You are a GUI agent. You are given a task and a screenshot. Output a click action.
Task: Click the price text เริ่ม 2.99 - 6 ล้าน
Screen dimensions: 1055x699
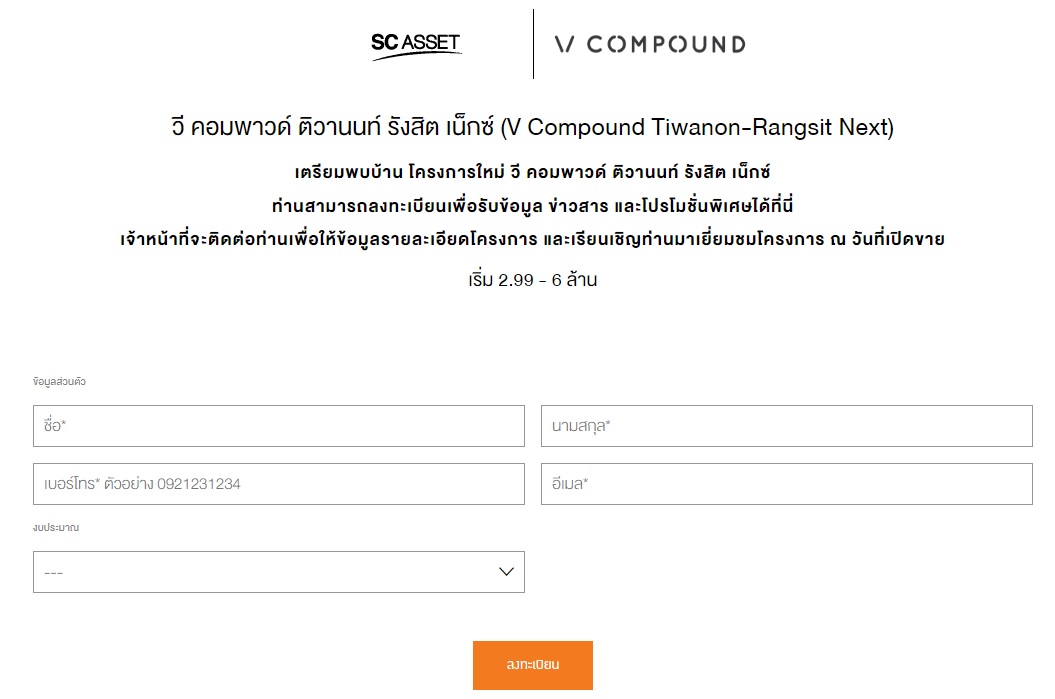click(x=532, y=279)
